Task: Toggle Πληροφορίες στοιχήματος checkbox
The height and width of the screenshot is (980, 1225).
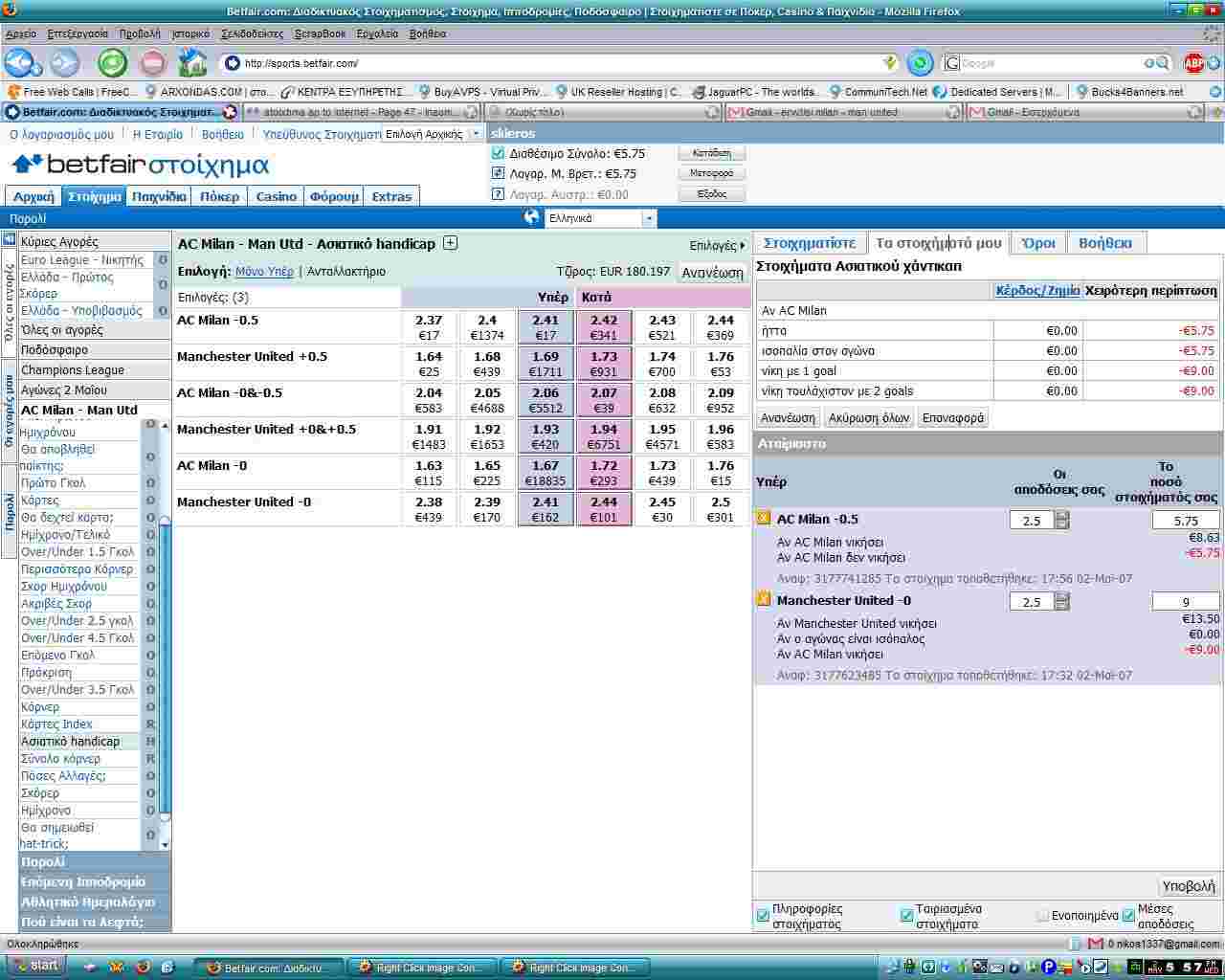Action: (x=763, y=916)
